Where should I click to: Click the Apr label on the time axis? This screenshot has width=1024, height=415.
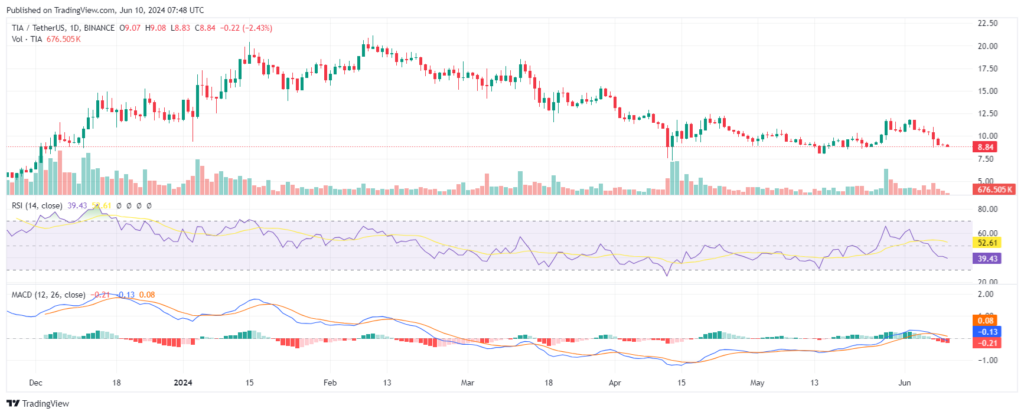pyautogui.click(x=614, y=381)
